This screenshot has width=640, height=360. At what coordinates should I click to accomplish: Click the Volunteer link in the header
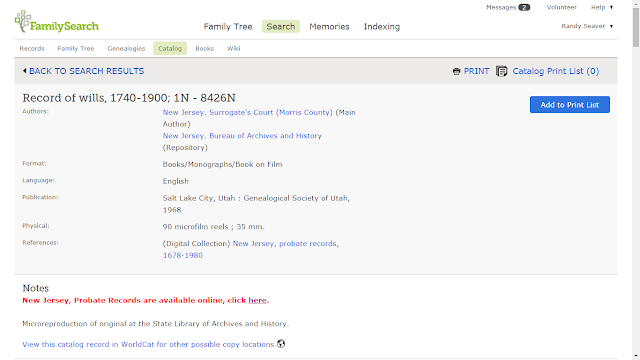(x=561, y=7)
